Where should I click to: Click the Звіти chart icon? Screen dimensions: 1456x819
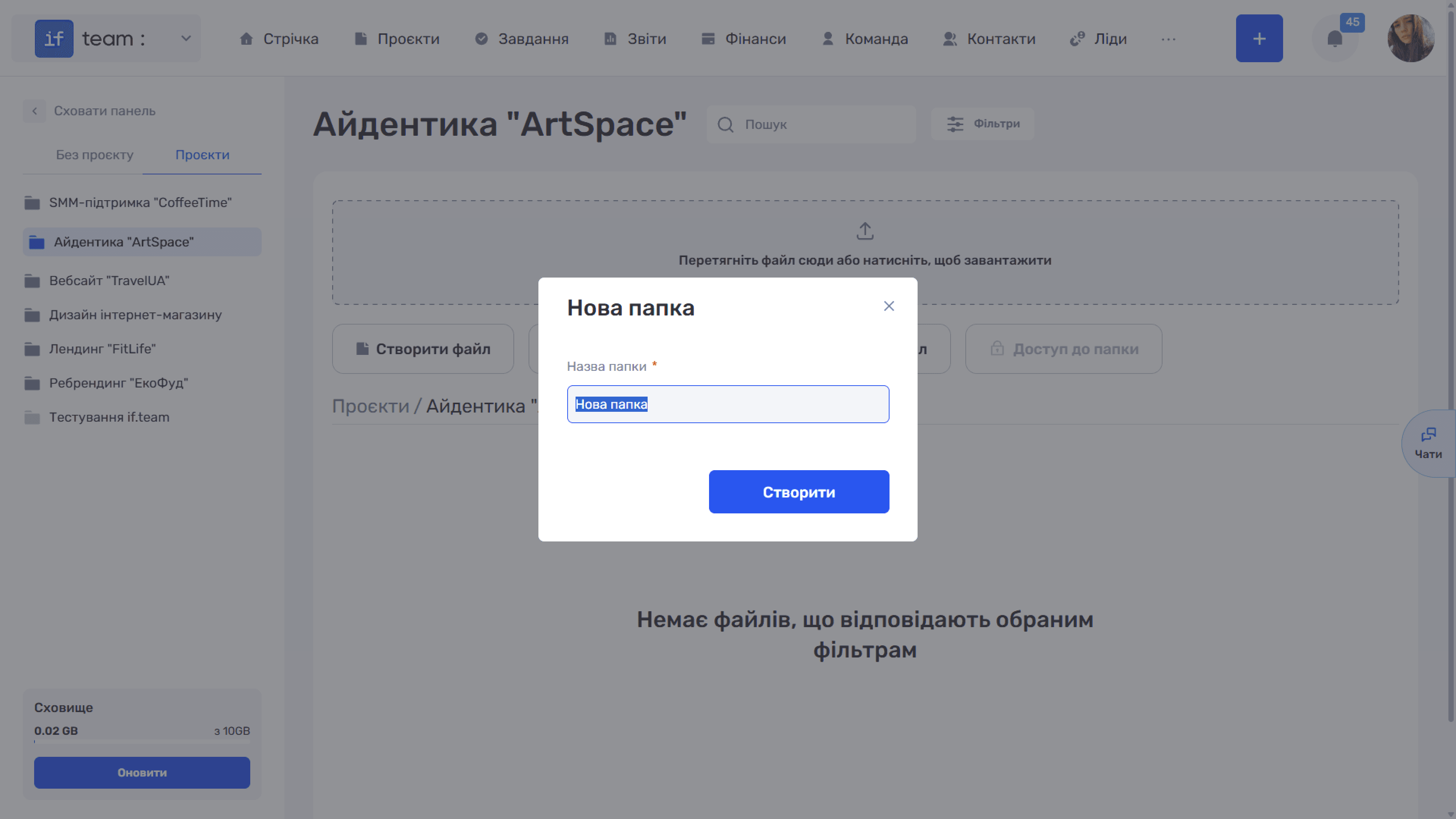pyautogui.click(x=610, y=38)
